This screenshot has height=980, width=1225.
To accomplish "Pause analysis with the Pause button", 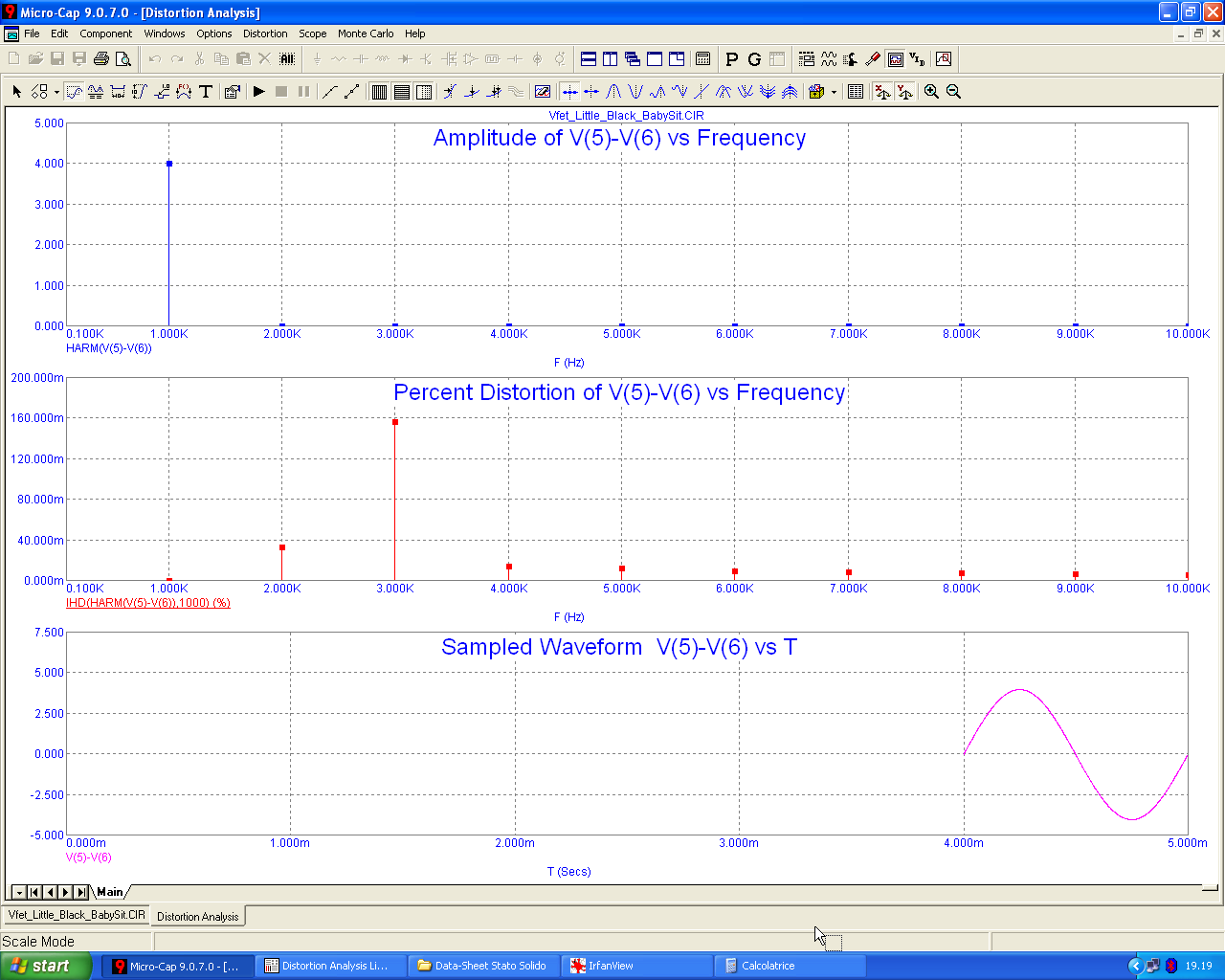I will tap(303, 92).
